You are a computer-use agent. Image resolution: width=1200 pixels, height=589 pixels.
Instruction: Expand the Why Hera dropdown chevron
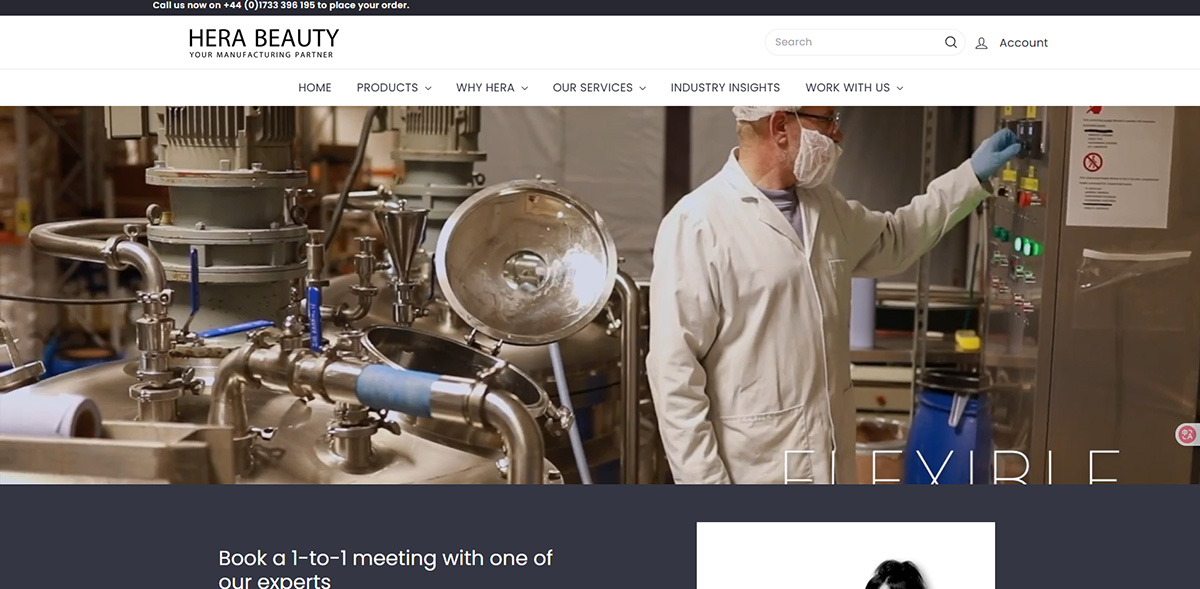(x=524, y=88)
